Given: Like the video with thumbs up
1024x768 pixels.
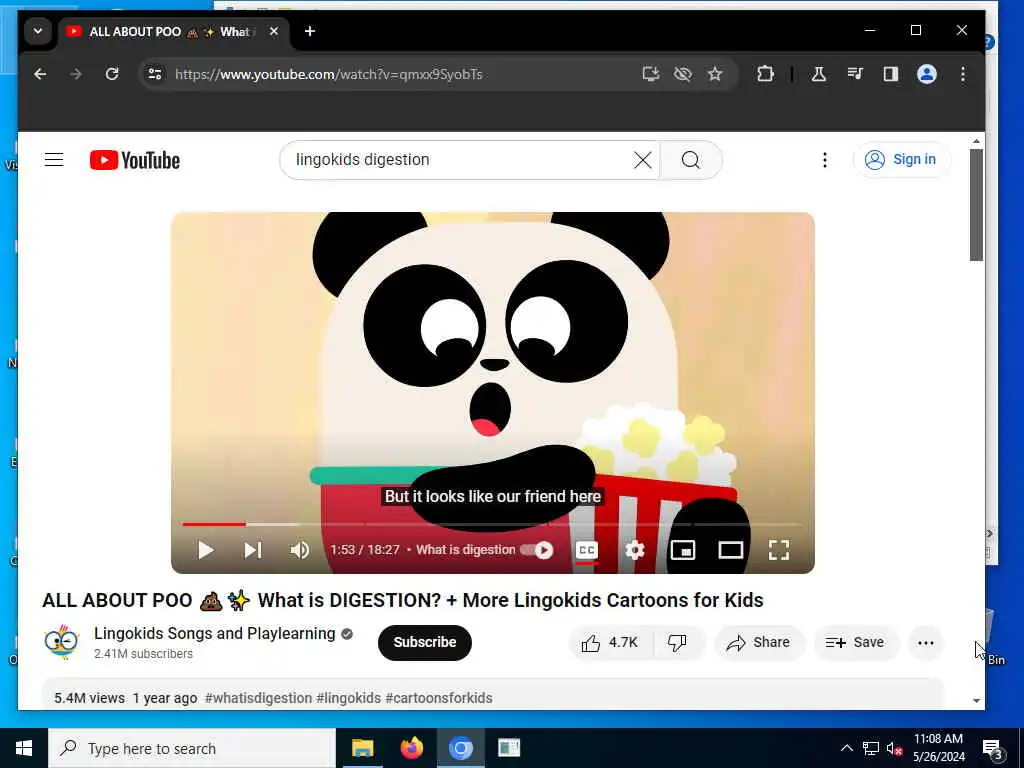Looking at the screenshot, I should tap(609, 643).
